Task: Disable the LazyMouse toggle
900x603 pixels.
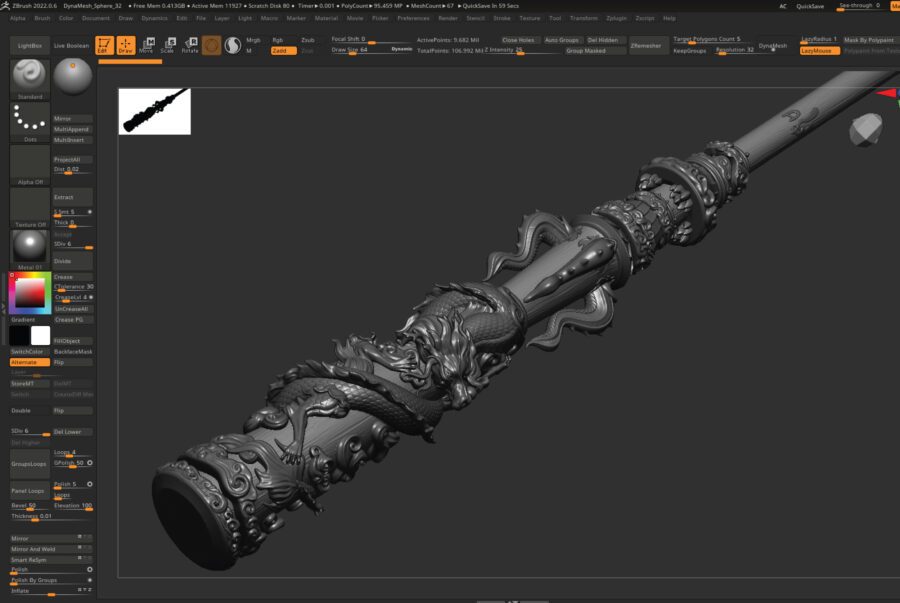Action: (x=820, y=50)
